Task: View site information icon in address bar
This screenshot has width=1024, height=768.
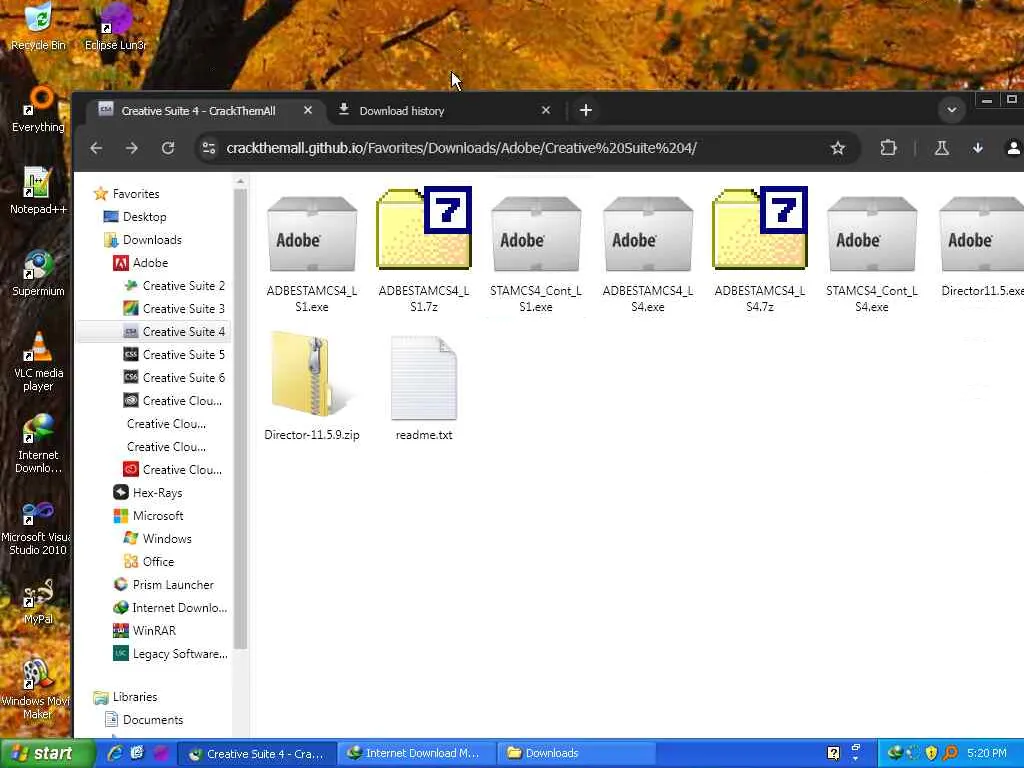Action: [x=209, y=148]
